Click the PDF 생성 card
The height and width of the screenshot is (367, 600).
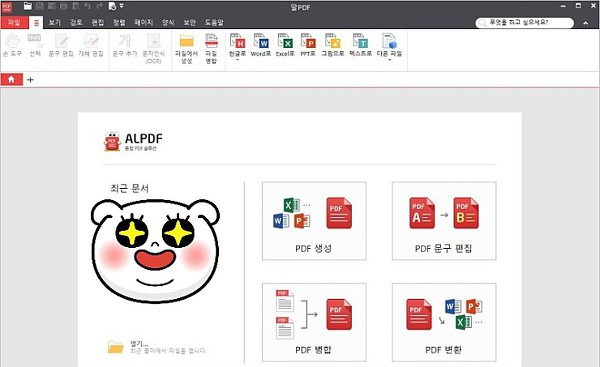[x=314, y=221]
